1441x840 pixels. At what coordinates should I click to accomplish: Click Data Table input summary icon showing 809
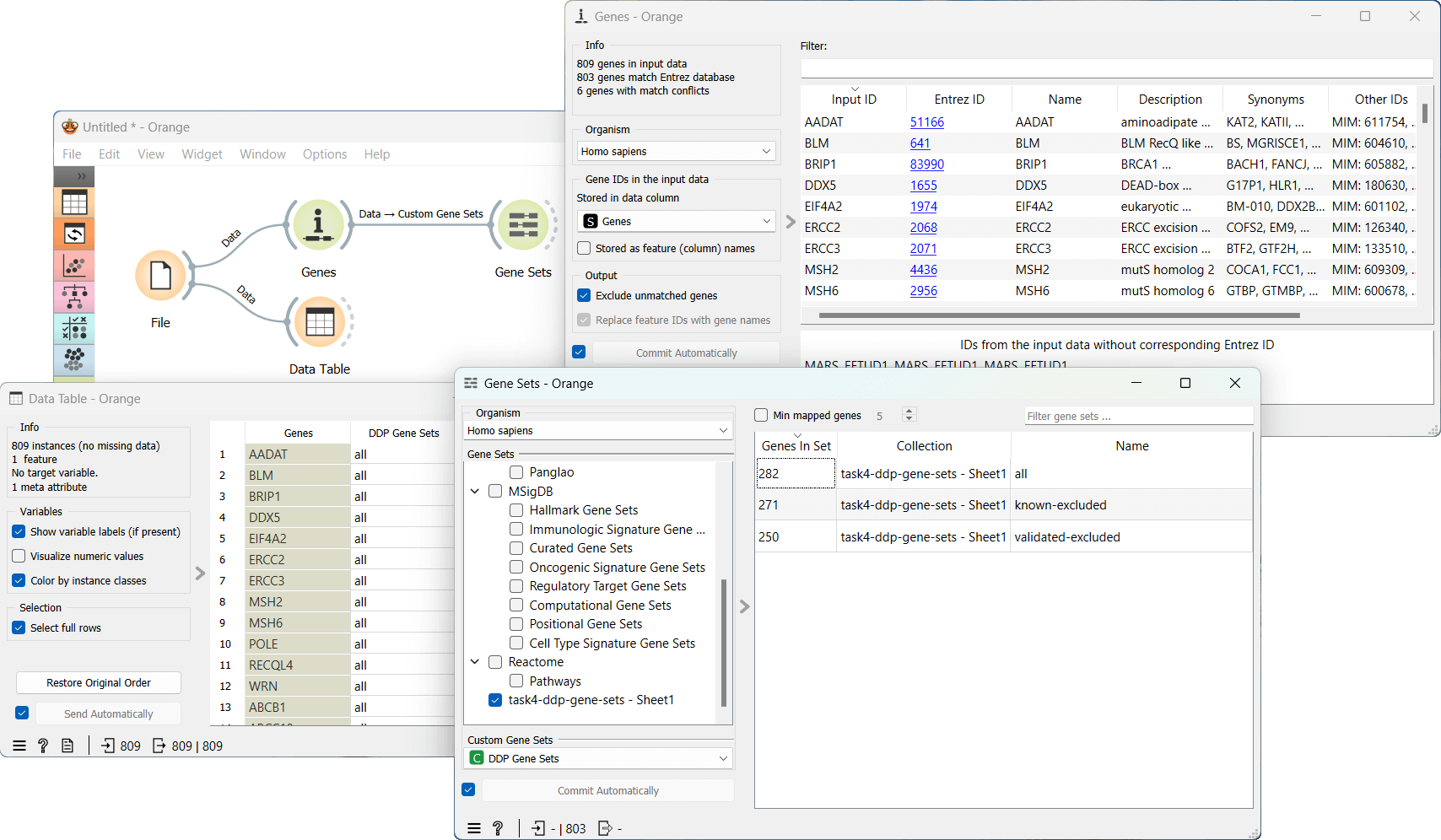point(108,746)
